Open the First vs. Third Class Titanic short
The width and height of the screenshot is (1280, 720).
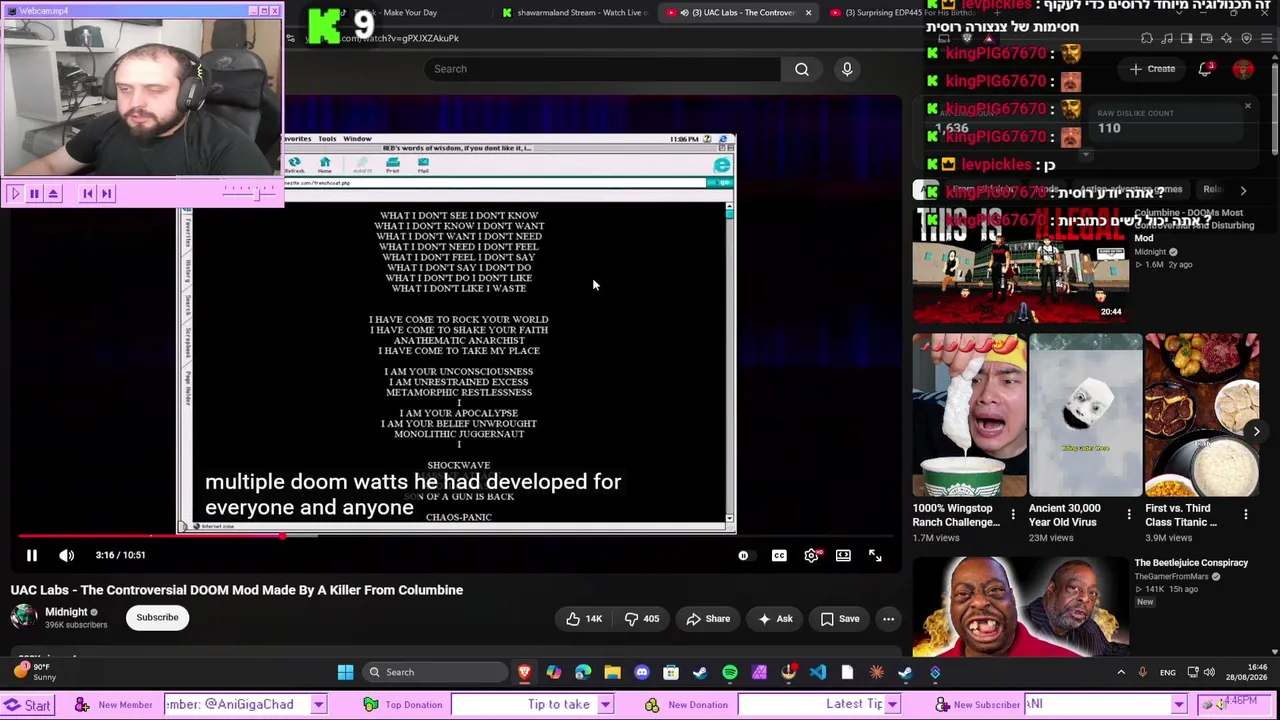(x=1202, y=415)
